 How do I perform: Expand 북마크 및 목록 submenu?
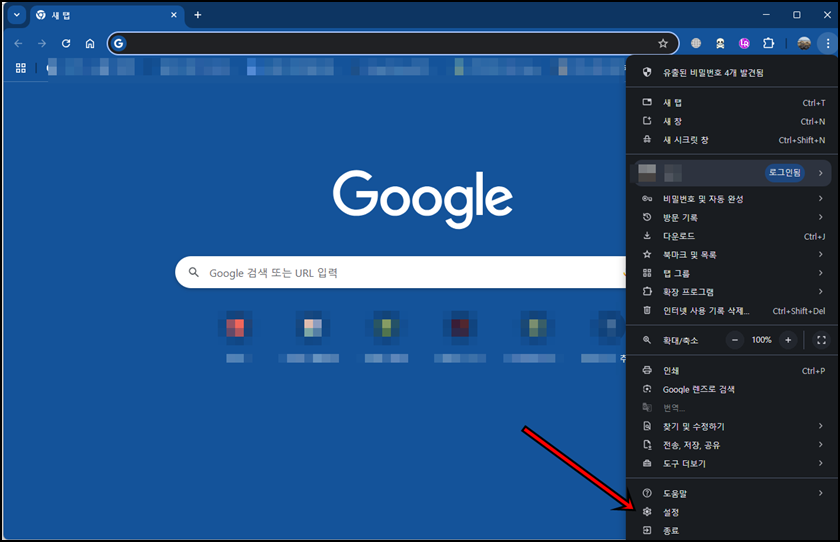coord(732,254)
